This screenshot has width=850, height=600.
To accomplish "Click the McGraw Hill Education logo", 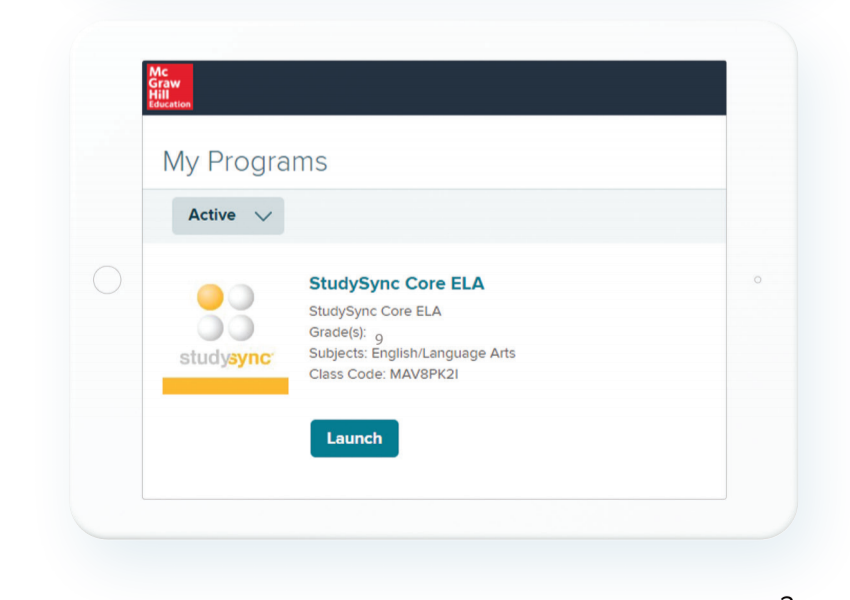I will (170, 87).
